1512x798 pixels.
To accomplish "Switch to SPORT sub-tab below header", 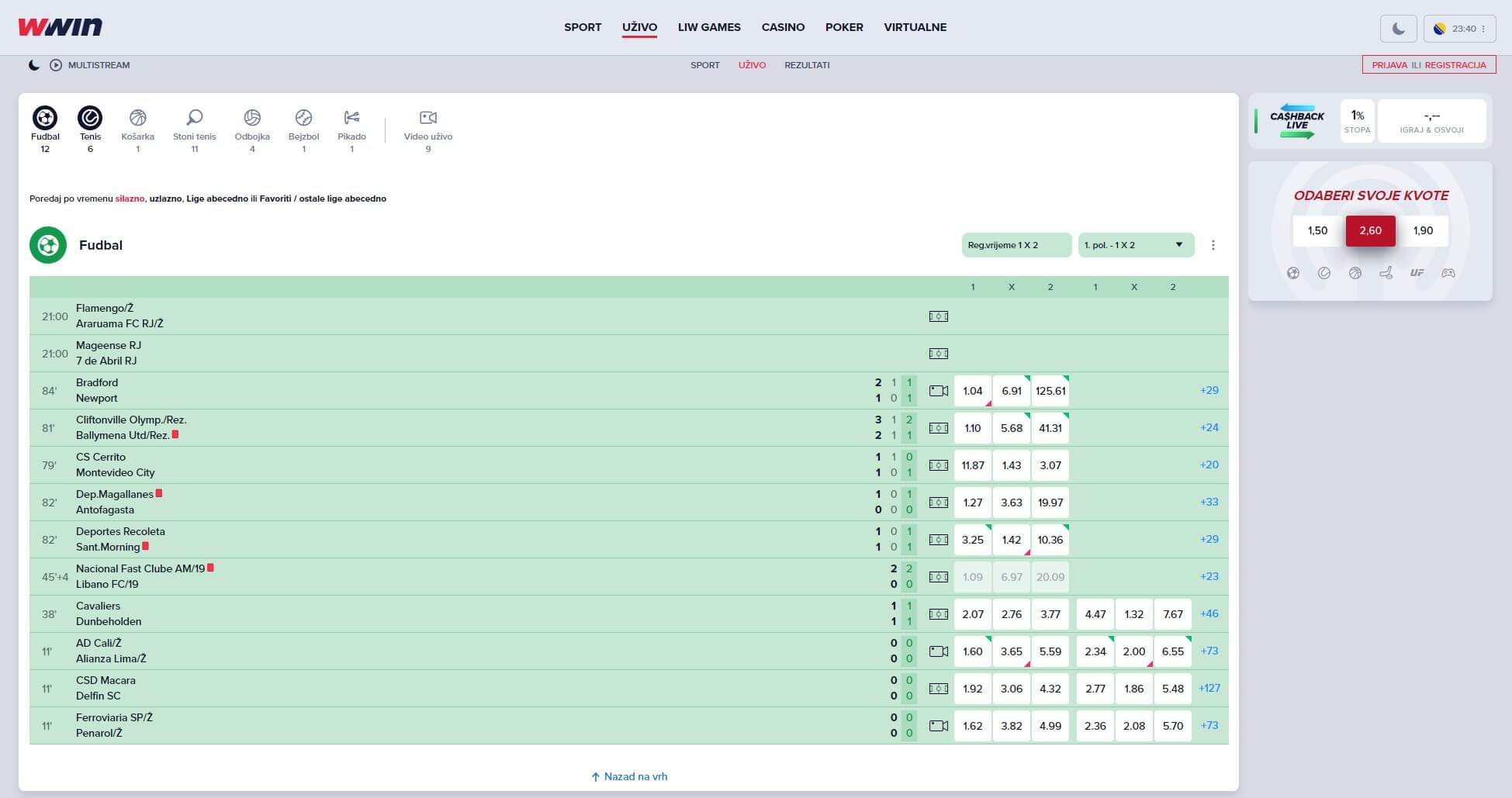I will [705, 65].
